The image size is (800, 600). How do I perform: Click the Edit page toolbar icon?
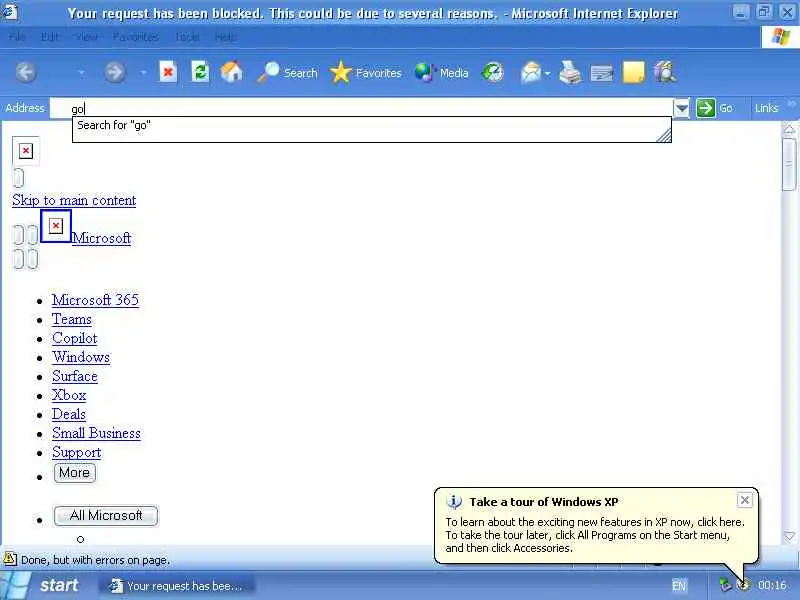point(602,73)
